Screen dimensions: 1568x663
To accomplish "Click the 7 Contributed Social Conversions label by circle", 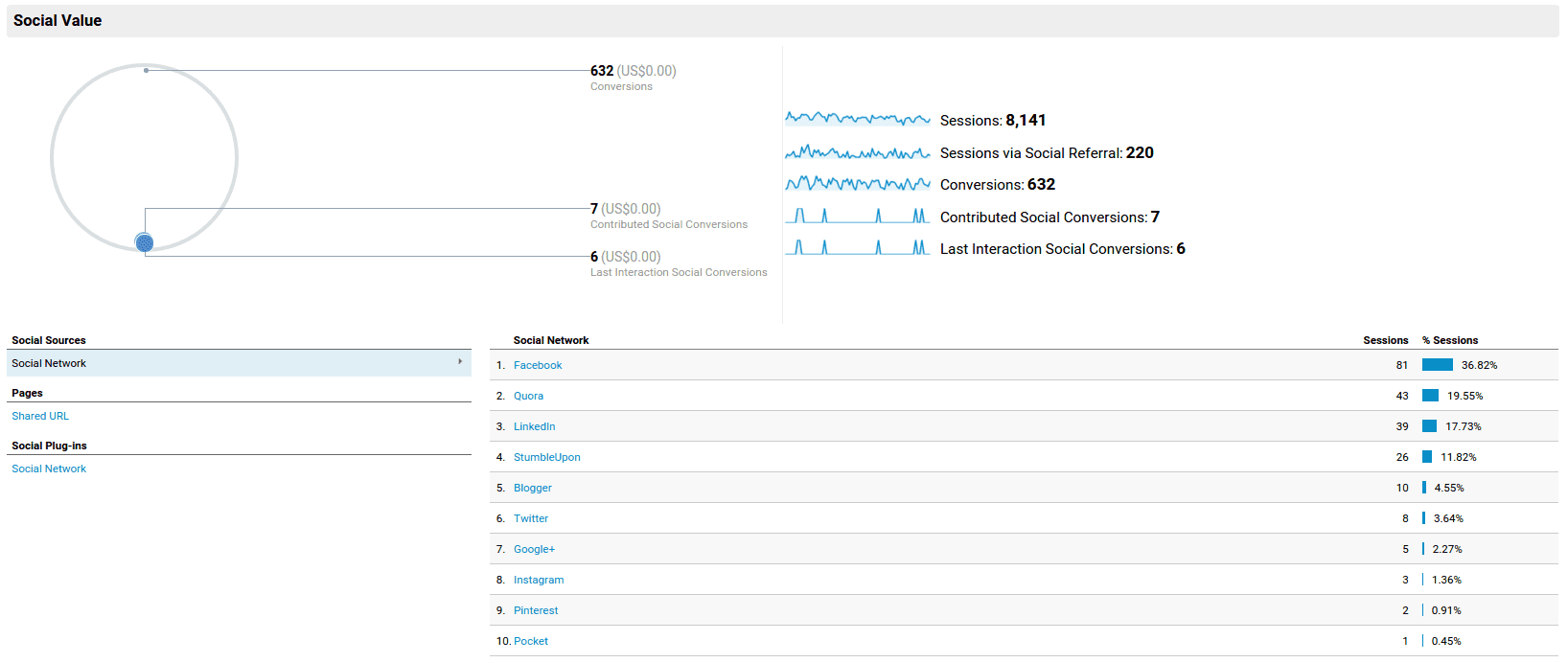I will [669, 216].
